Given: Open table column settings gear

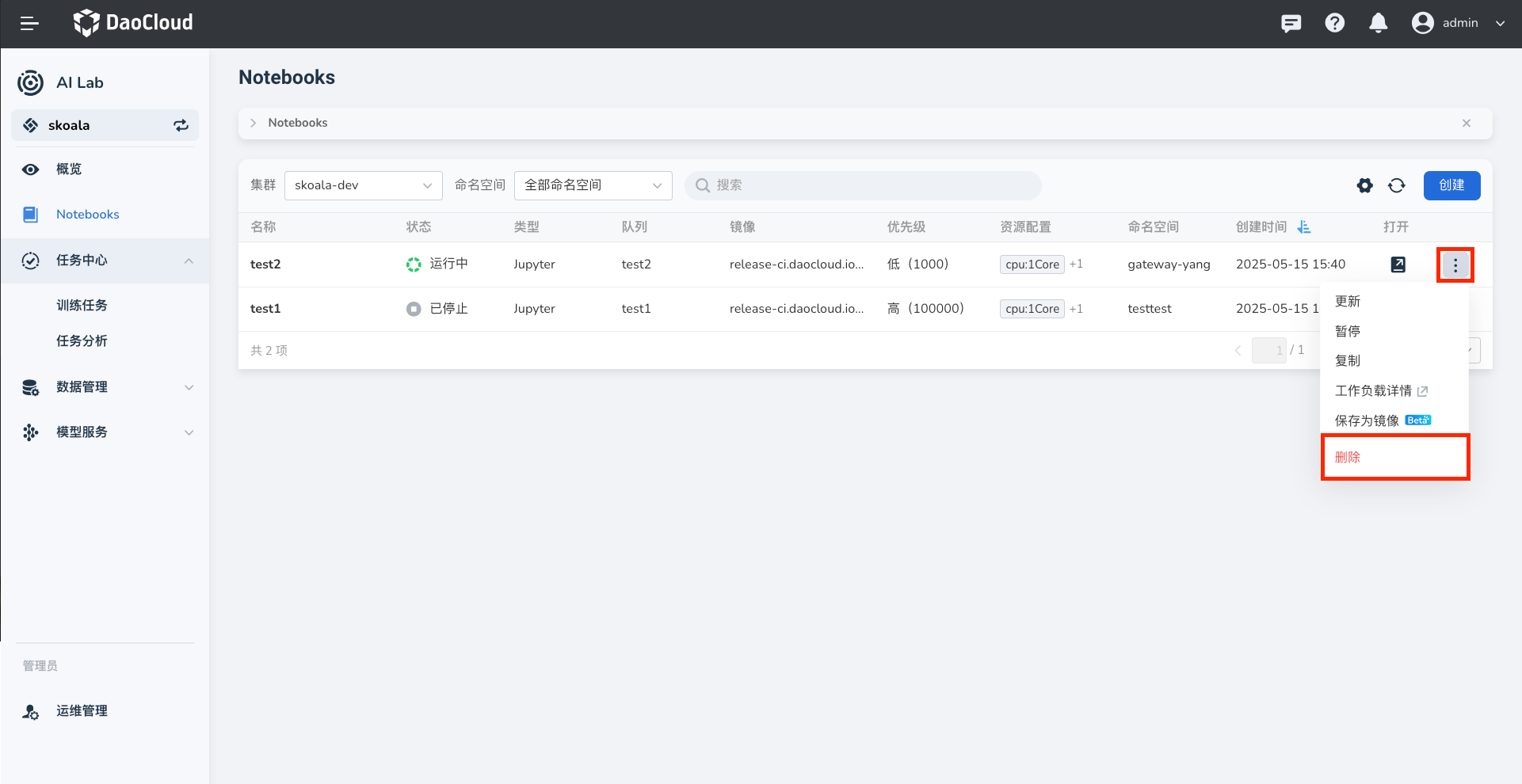Looking at the screenshot, I should (x=1364, y=185).
